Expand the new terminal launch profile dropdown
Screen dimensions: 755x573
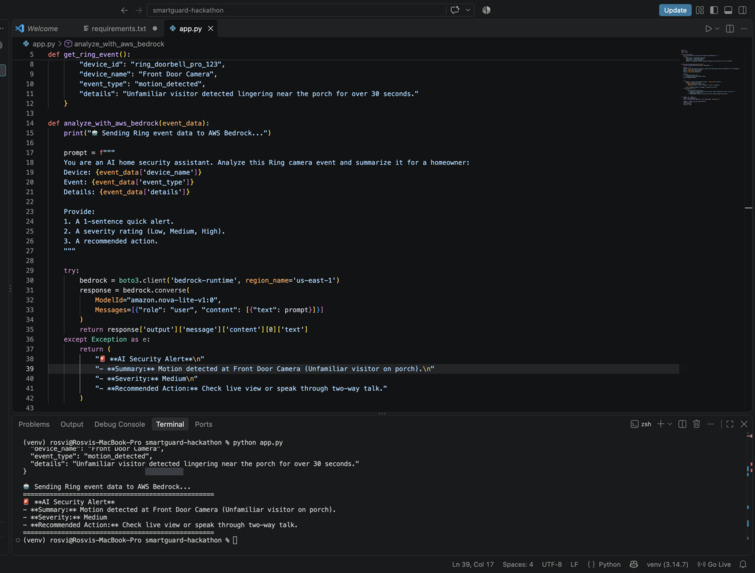pyautogui.click(x=670, y=424)
